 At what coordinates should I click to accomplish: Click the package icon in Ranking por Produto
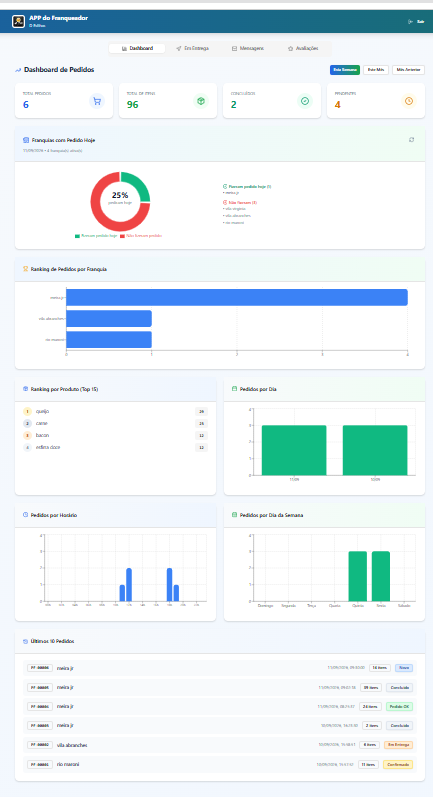[26, 389]
